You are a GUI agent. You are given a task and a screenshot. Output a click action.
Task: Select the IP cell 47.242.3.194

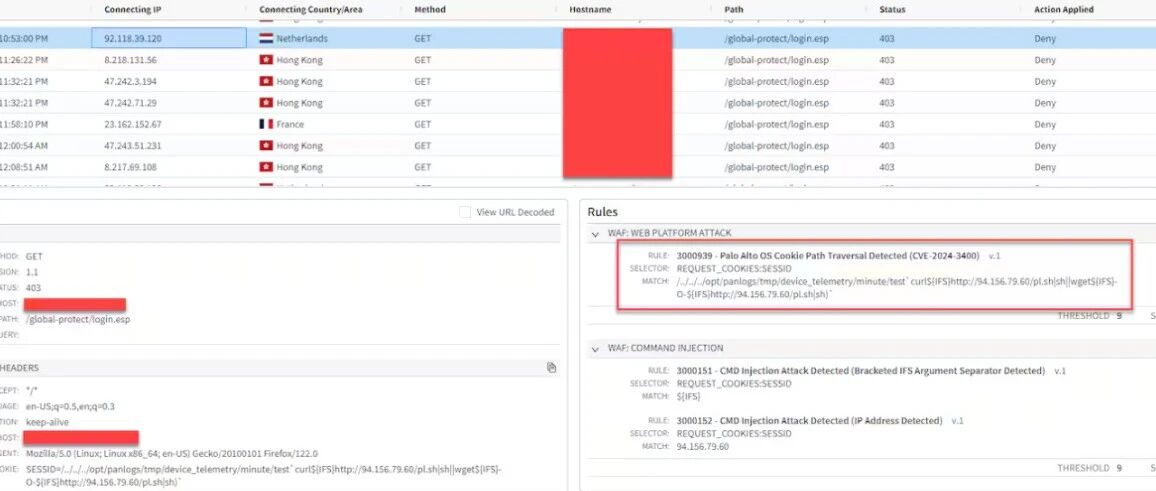(130, 81)
